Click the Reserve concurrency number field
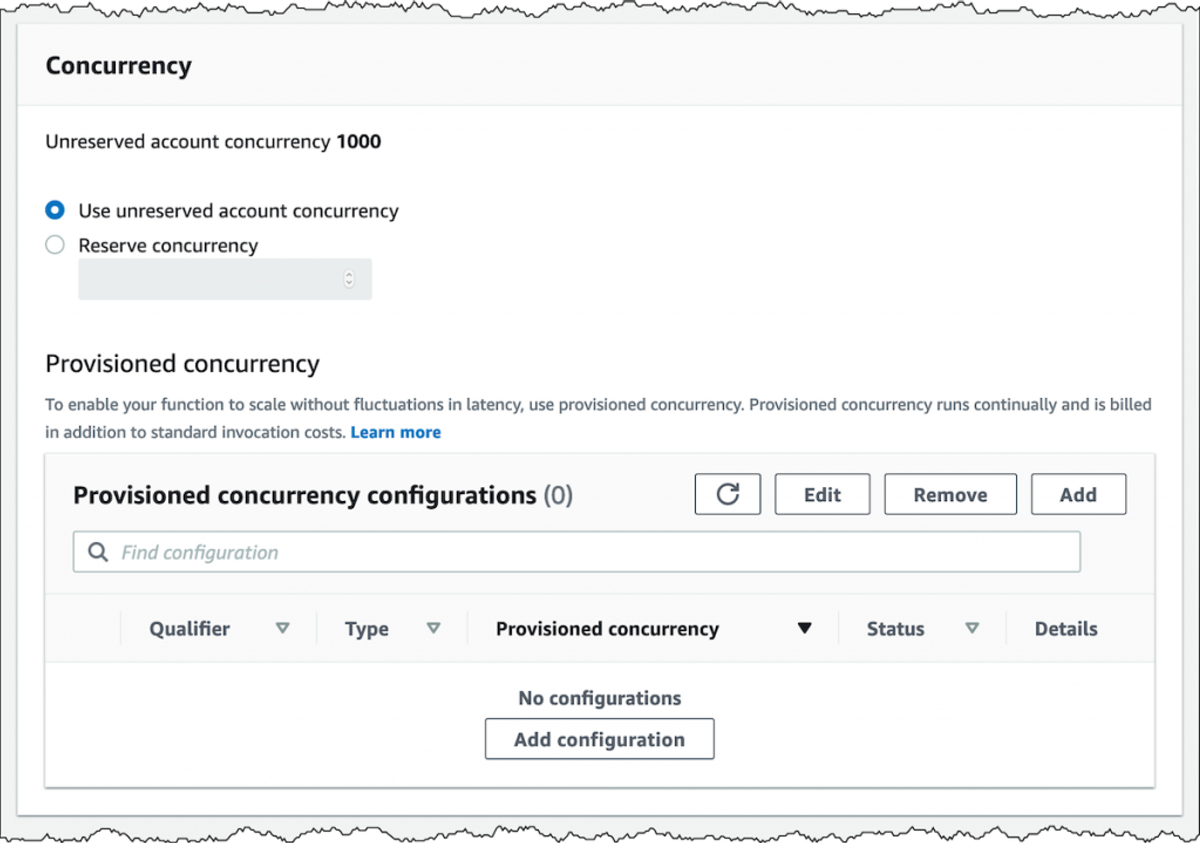 pos(225,279)
